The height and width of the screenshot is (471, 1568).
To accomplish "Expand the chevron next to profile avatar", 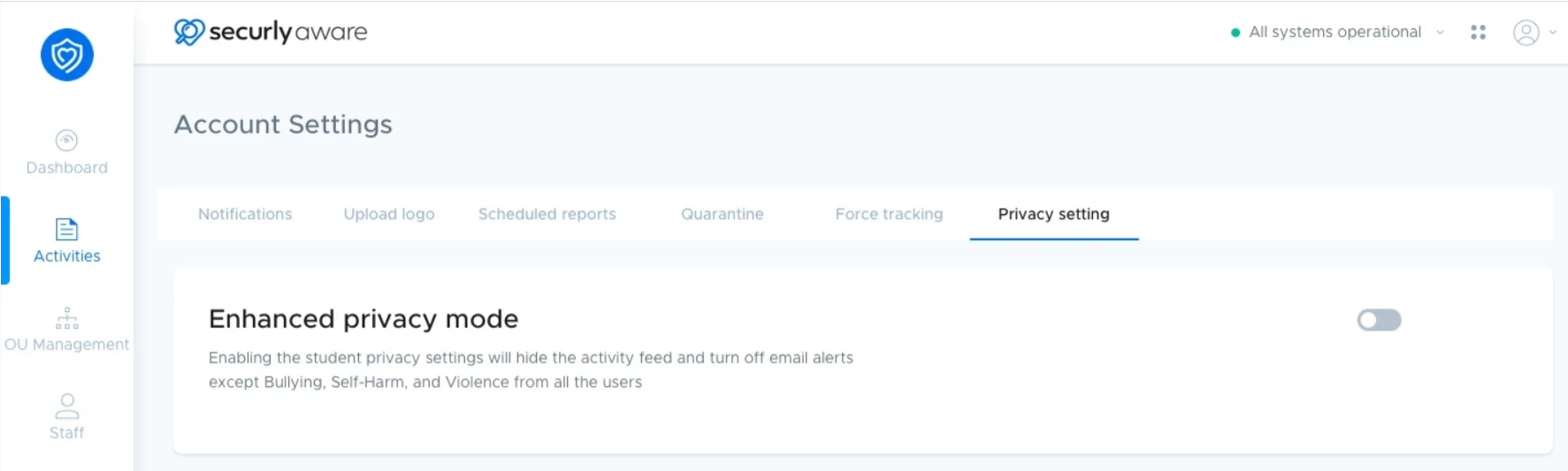I will pyautogui.click(x=1552, y=33).
